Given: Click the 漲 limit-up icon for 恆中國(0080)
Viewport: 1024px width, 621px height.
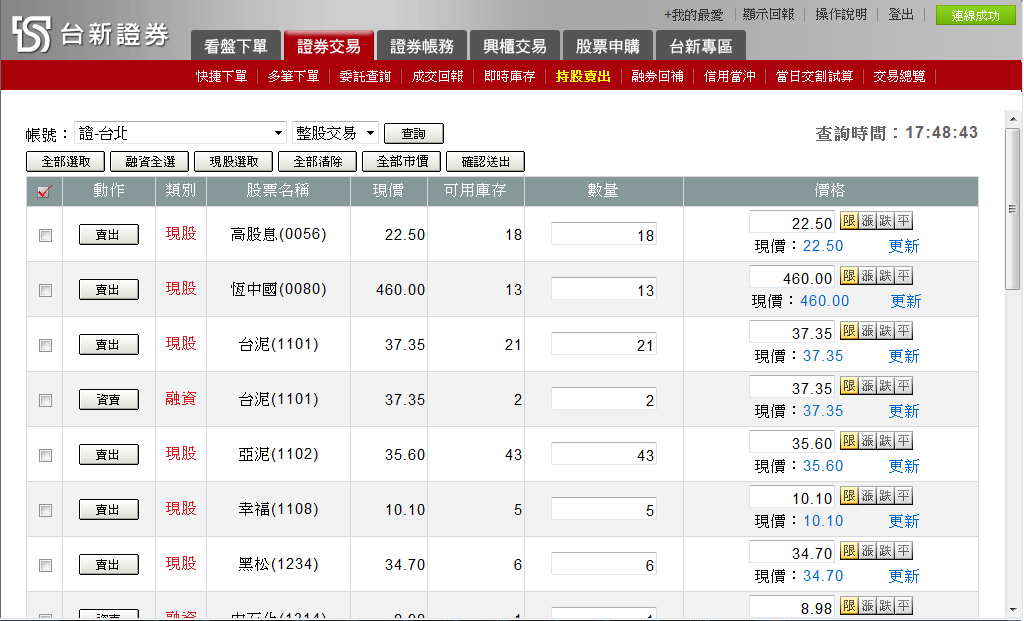Looking at the screenshot, I should click(x=866, y=277).
